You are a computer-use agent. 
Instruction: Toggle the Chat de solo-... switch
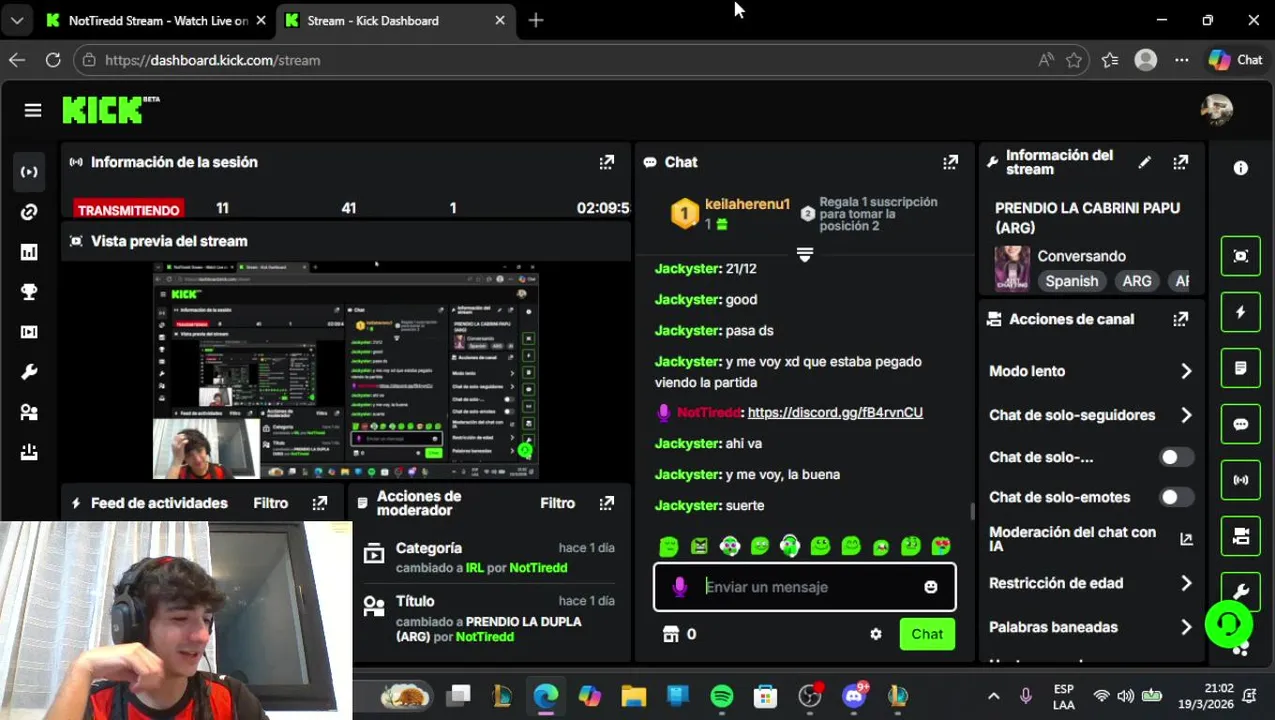(x=1176, y=457)
